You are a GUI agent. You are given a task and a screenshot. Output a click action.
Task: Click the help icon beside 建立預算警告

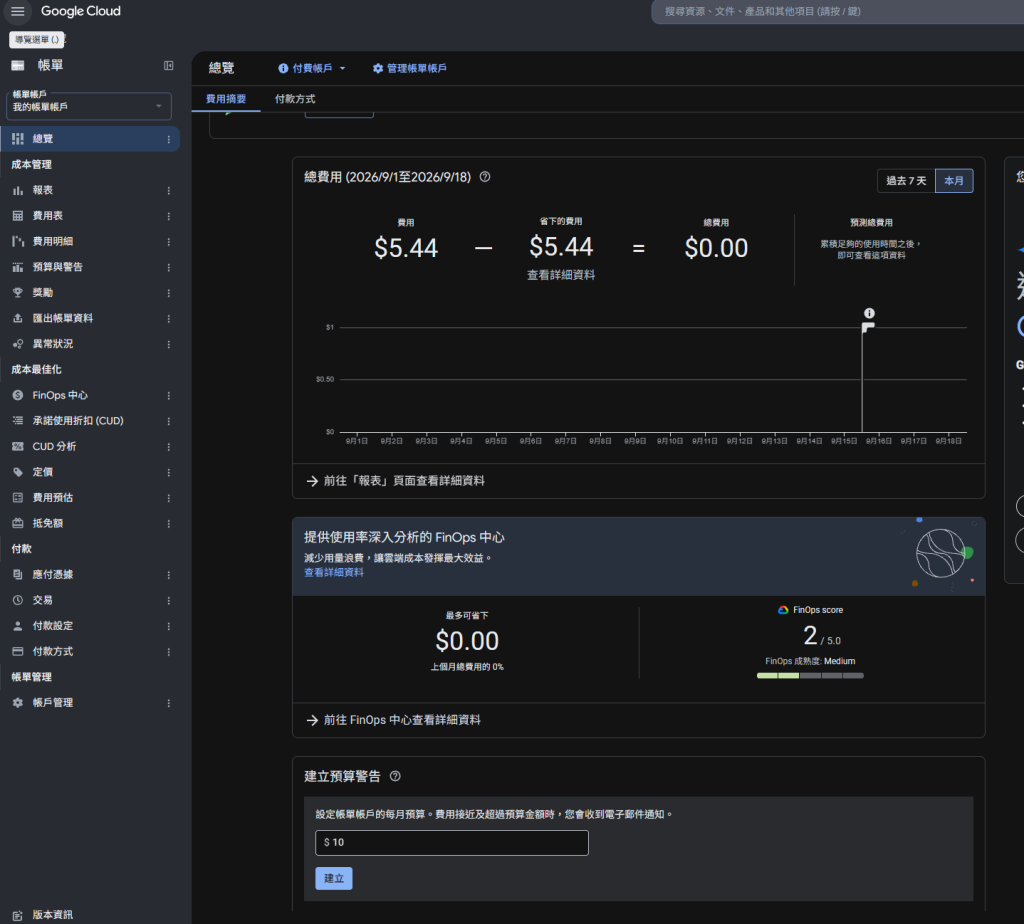pos(395,776)
